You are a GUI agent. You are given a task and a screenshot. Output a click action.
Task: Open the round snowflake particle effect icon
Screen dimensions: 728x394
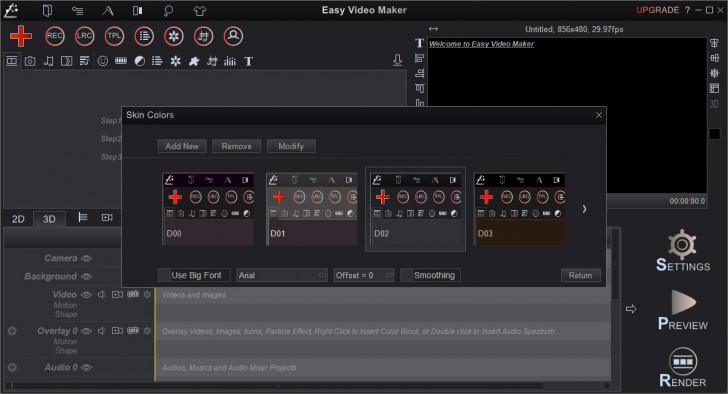point(174,36)
